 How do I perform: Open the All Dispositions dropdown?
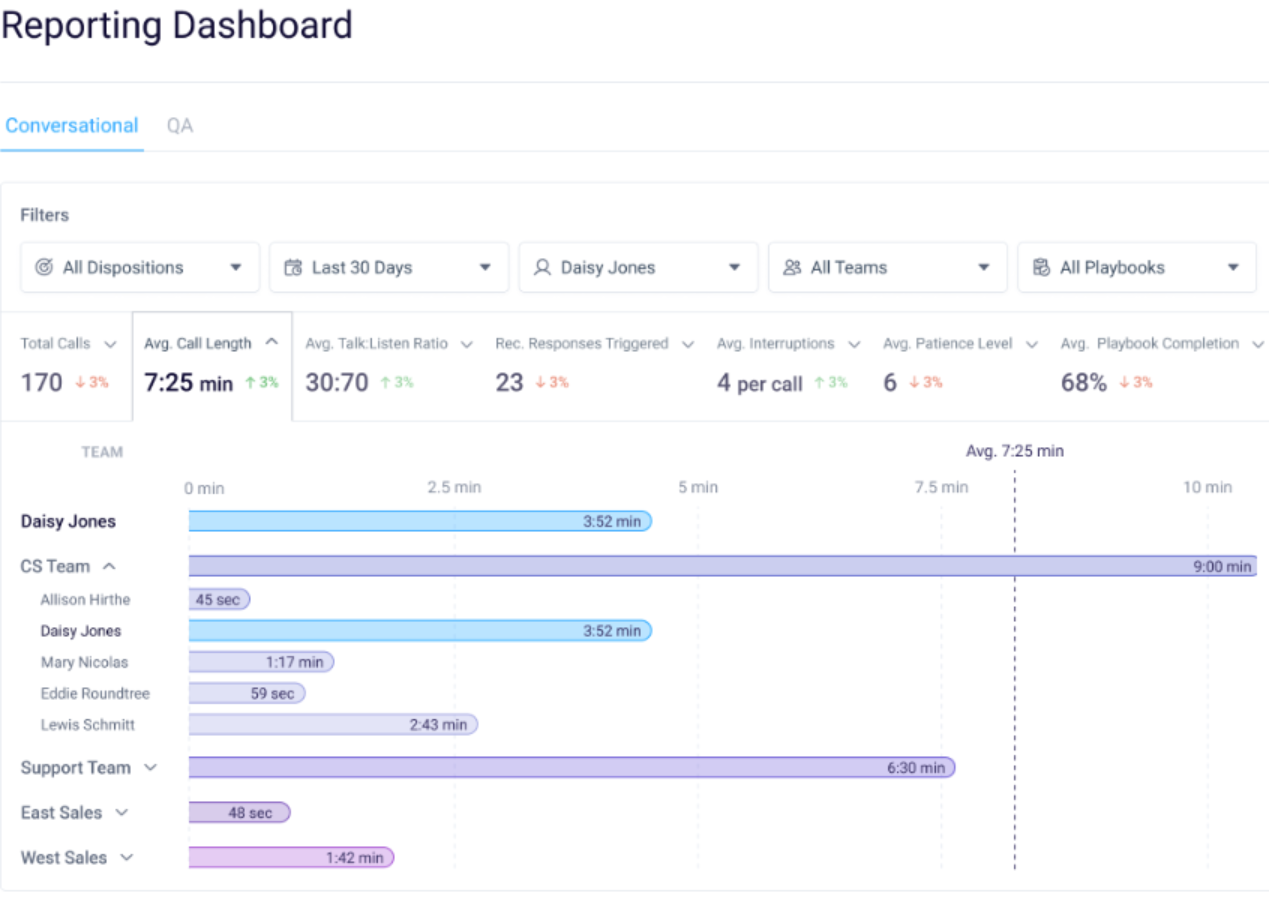click(236, 267)
